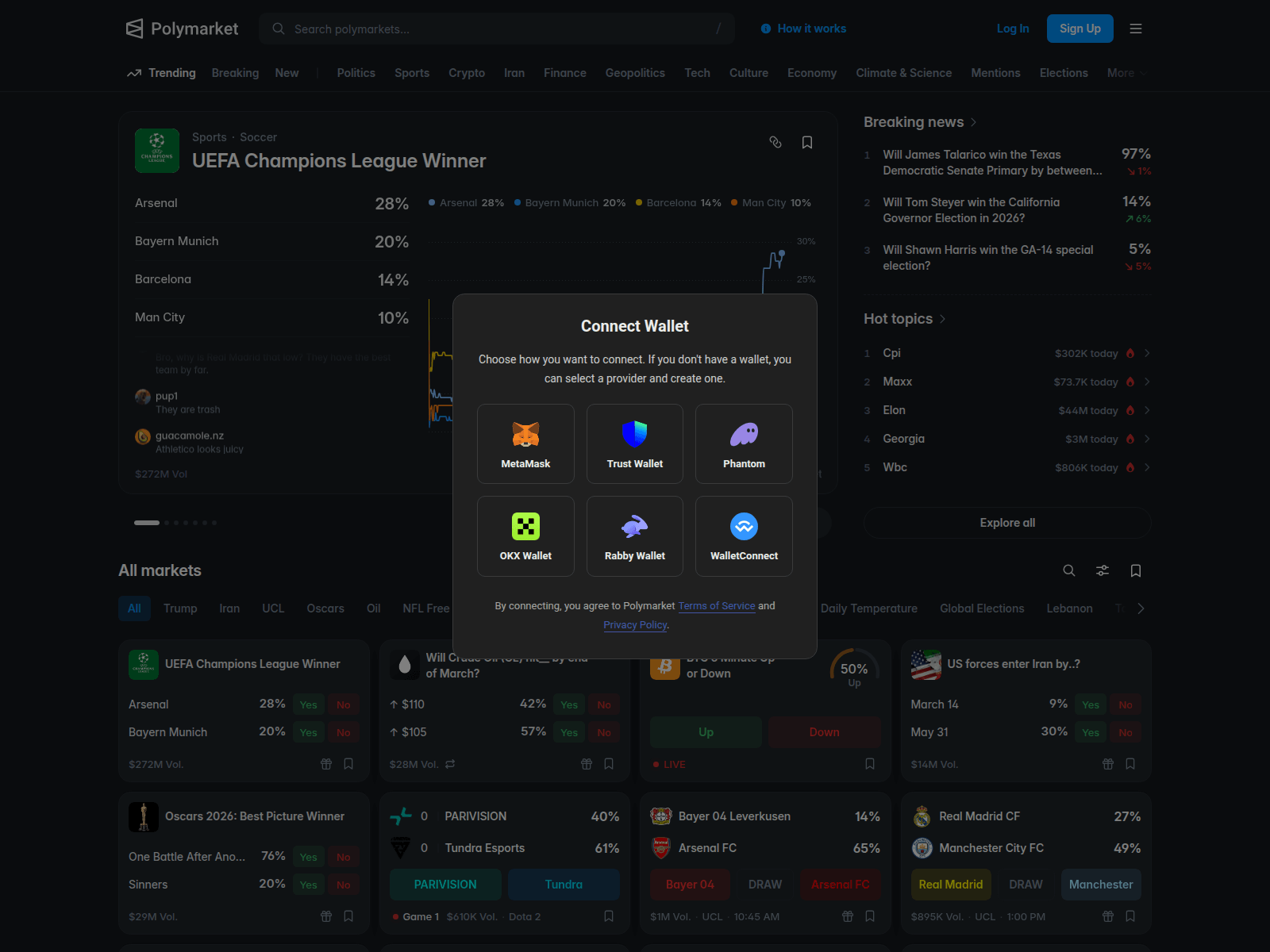
Task: Choose Trust Wallet to connect
Action: [x=634, y=443]
